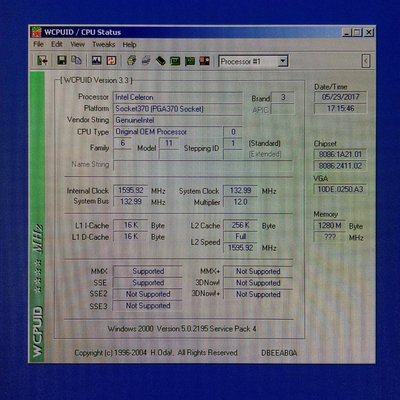
Task: Open the File menu
Action: click(38, 44)
